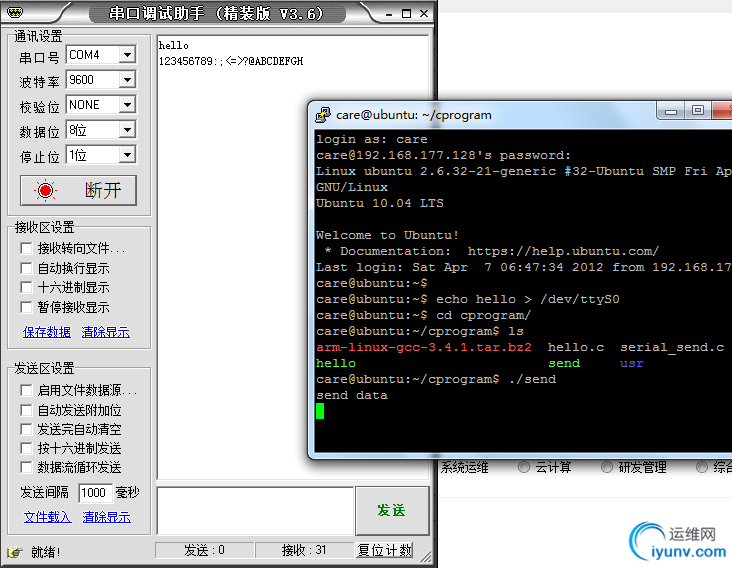Click received text line 'hello'
Viewport: 732px width, 568px height.
point(174,46)
